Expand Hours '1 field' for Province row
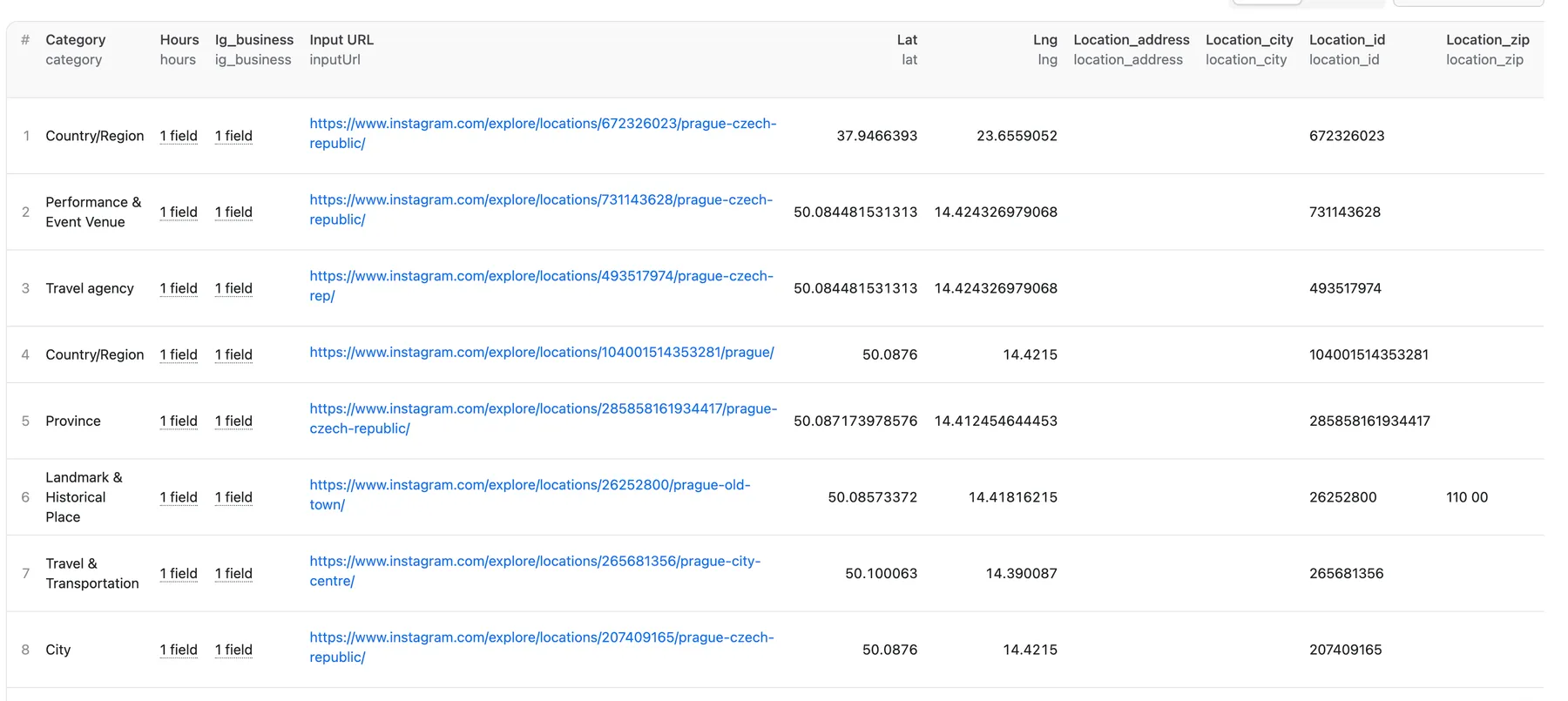Viewport: 1568px width, 701px height. click(x=179, y=421)
